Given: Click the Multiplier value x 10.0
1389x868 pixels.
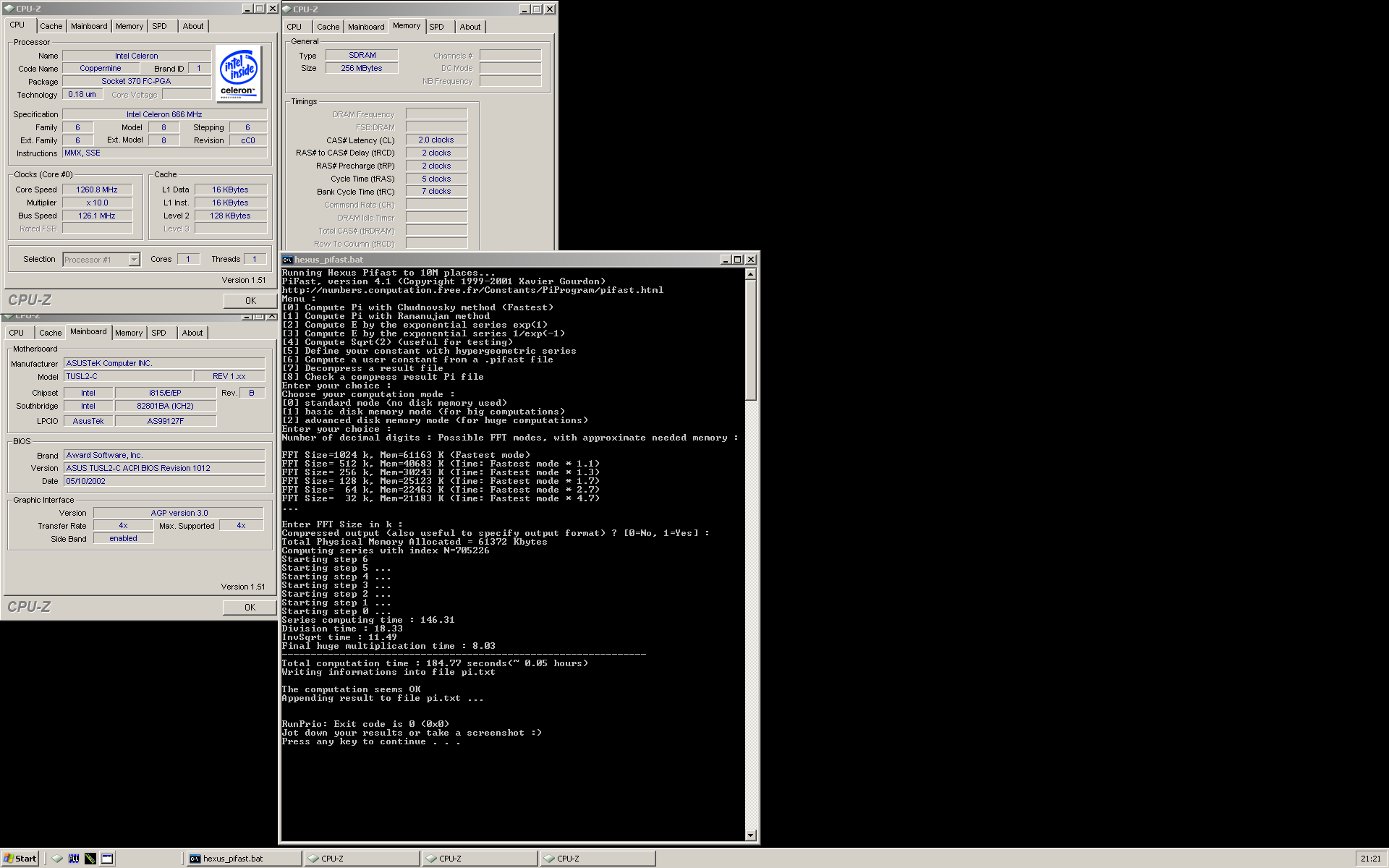Looking at the screenshot, I should pos(97,203).
